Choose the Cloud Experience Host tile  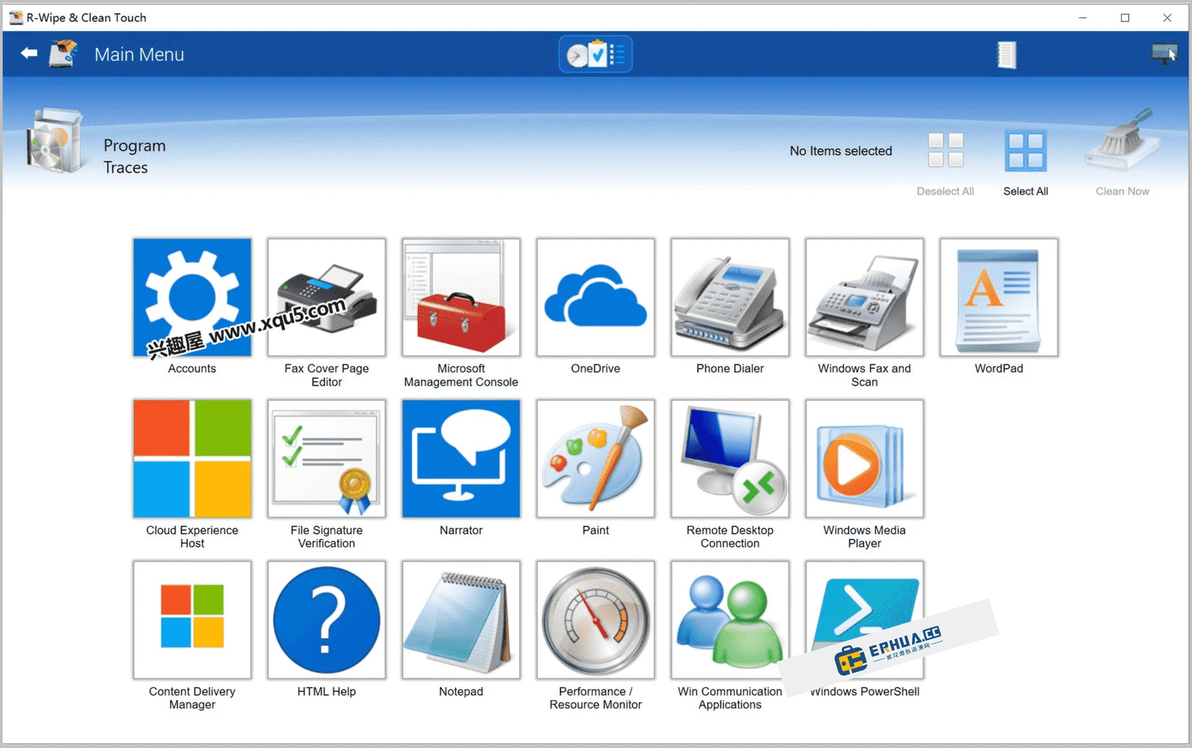click(x=192, y=459)
